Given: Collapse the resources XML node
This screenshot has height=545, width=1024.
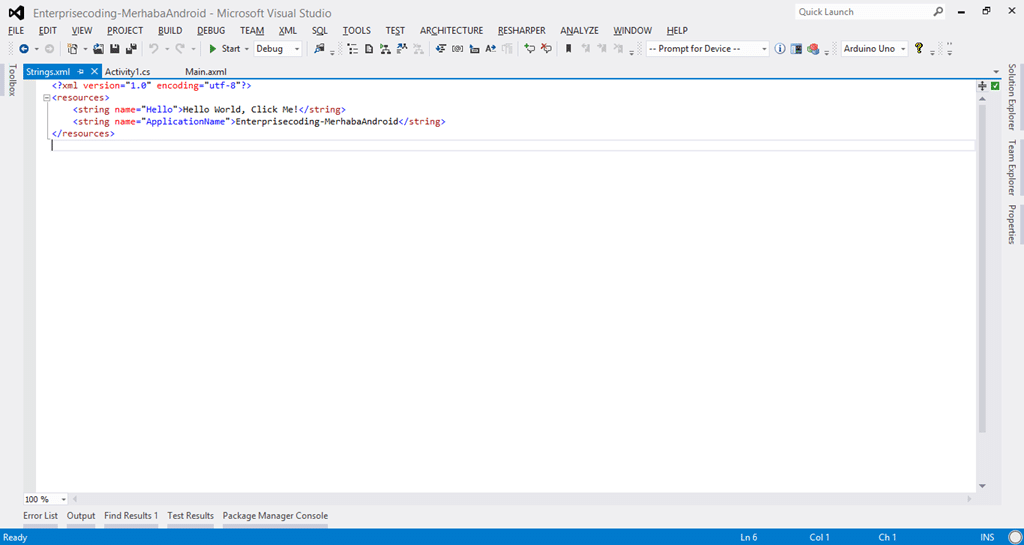Looking at the screenshot, I should tap(46, 98).
